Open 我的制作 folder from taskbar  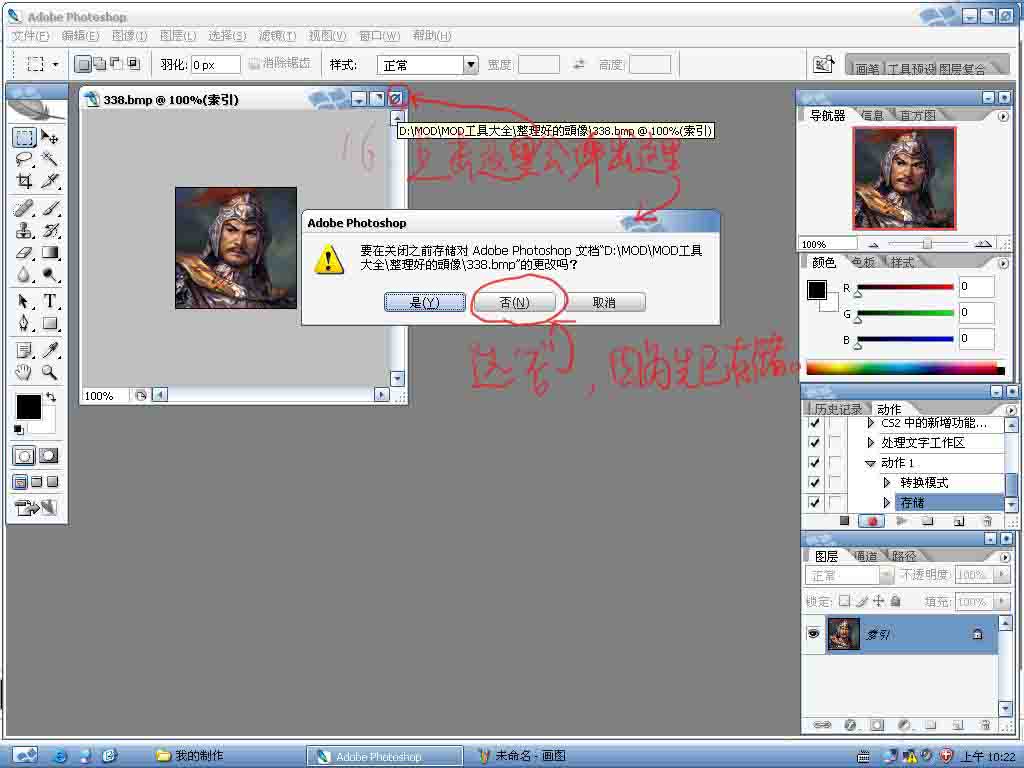[x=191, y=756]
